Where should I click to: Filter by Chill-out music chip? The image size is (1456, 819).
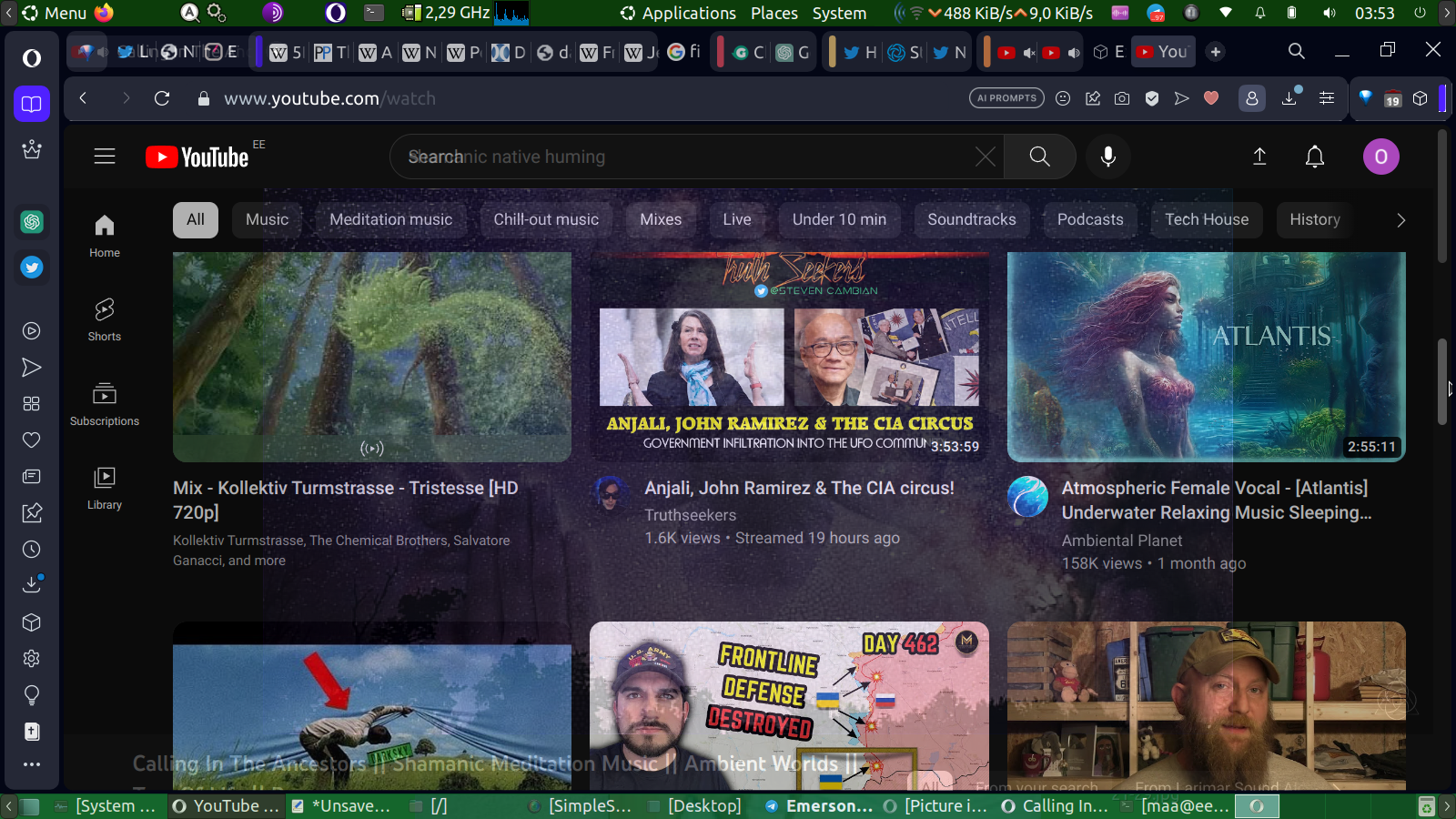pos(546,220)
